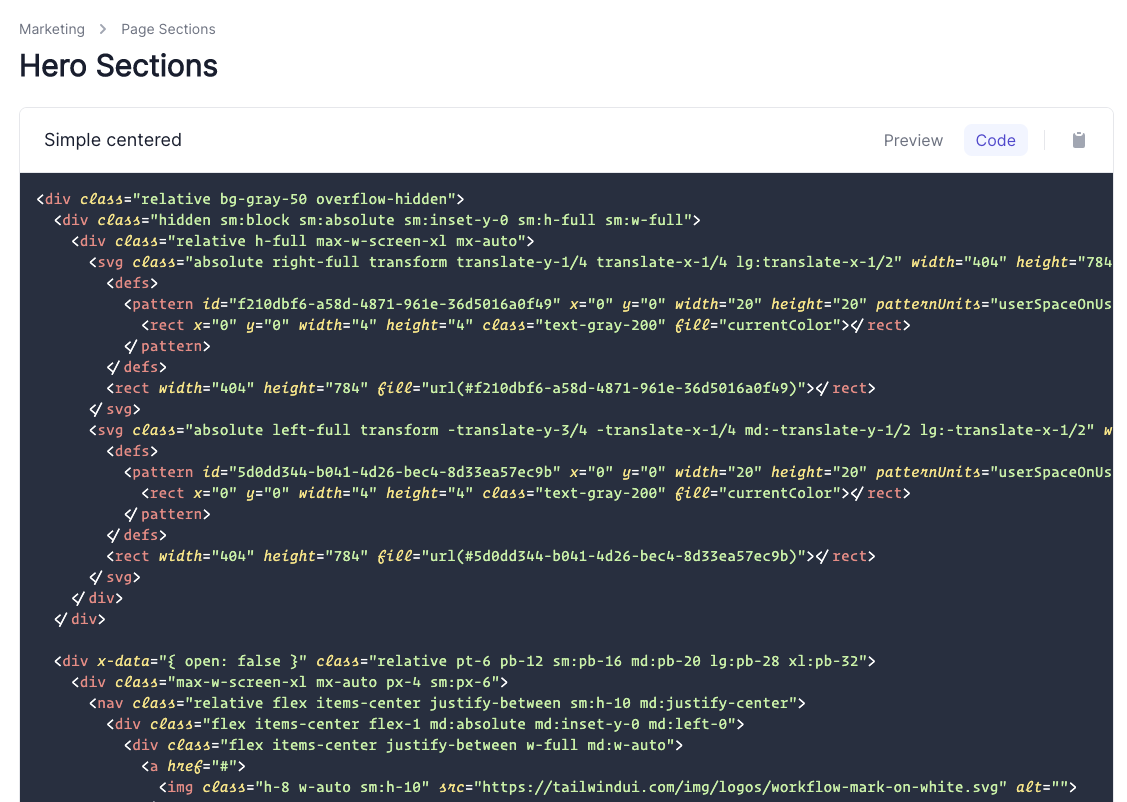Click the svg line with absolute left-full
Screen dimensions: 1127x802
(x=600, y=430)
